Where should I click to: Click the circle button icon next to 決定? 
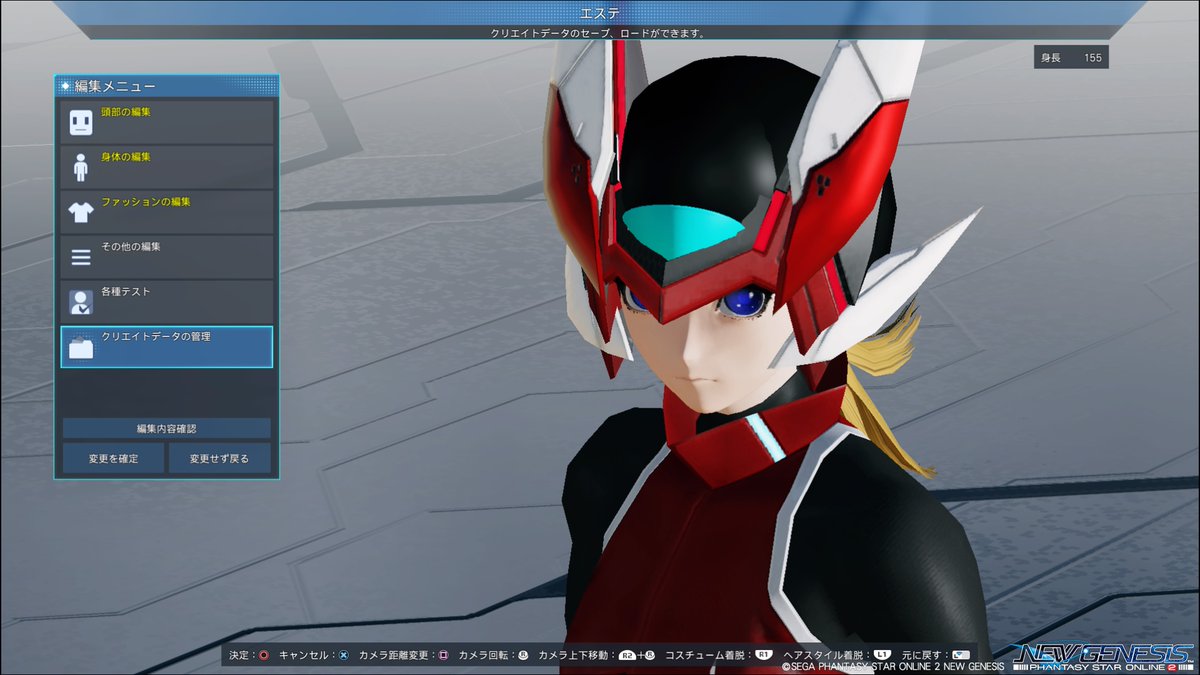pos(263,654)
